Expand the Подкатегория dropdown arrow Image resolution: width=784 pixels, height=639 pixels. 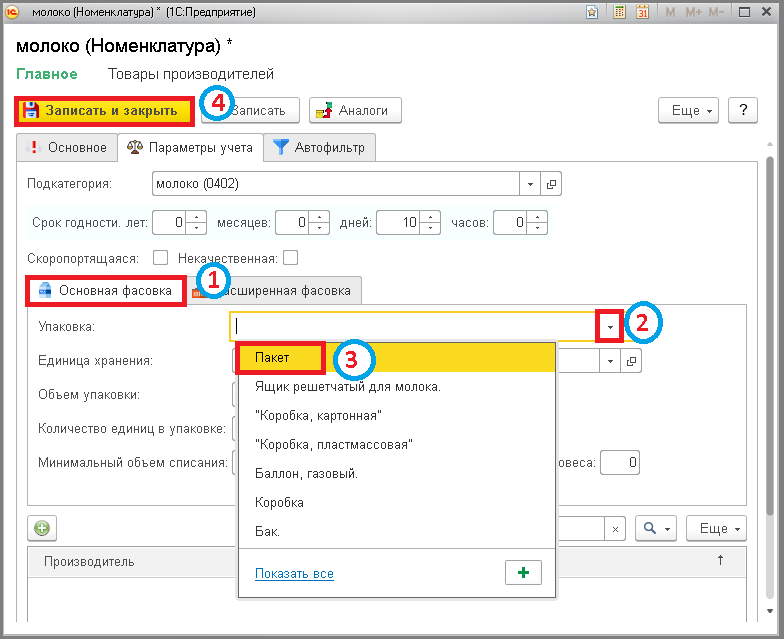pos(530,184)
